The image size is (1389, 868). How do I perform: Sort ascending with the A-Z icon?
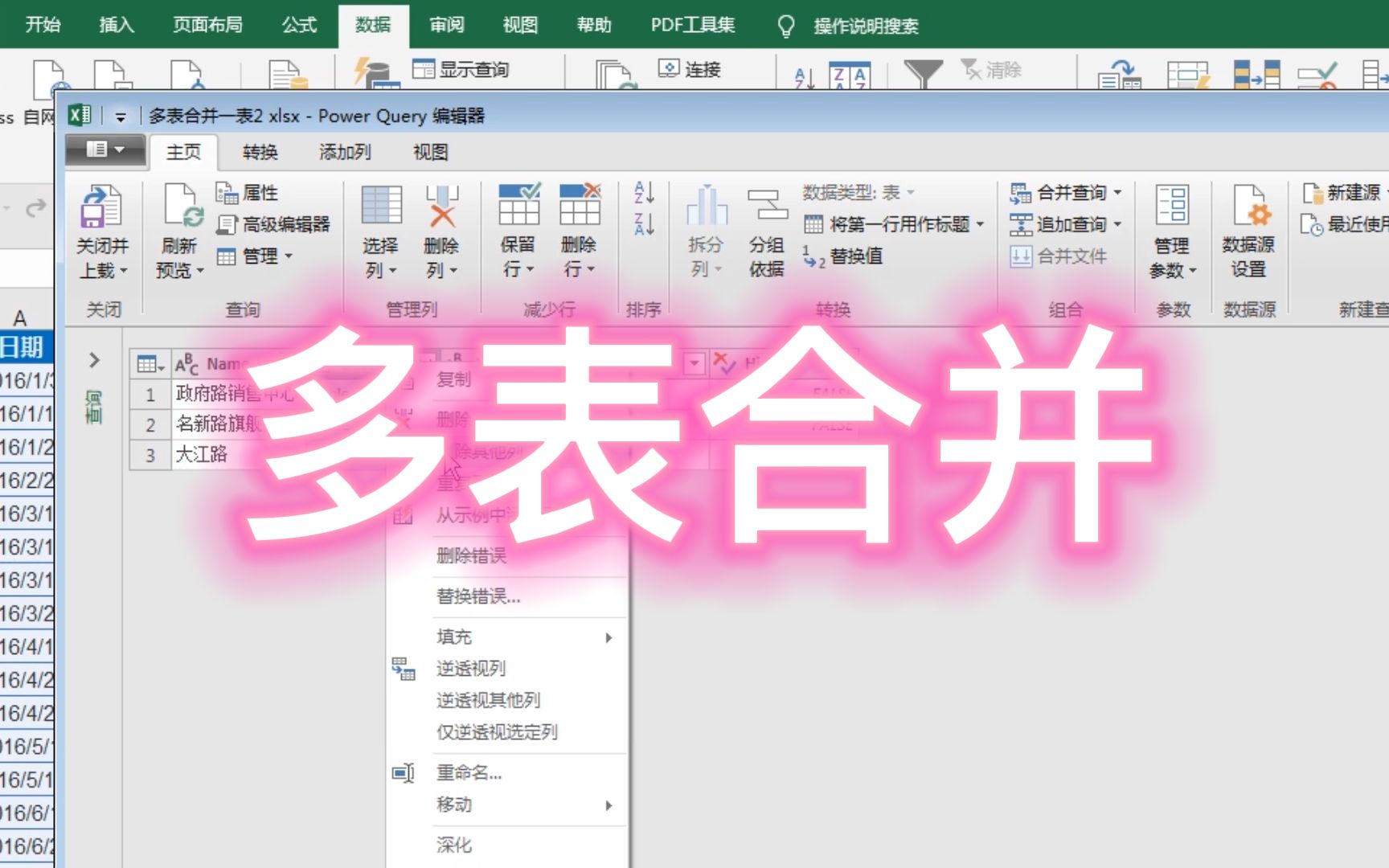[x=644, y=193]
